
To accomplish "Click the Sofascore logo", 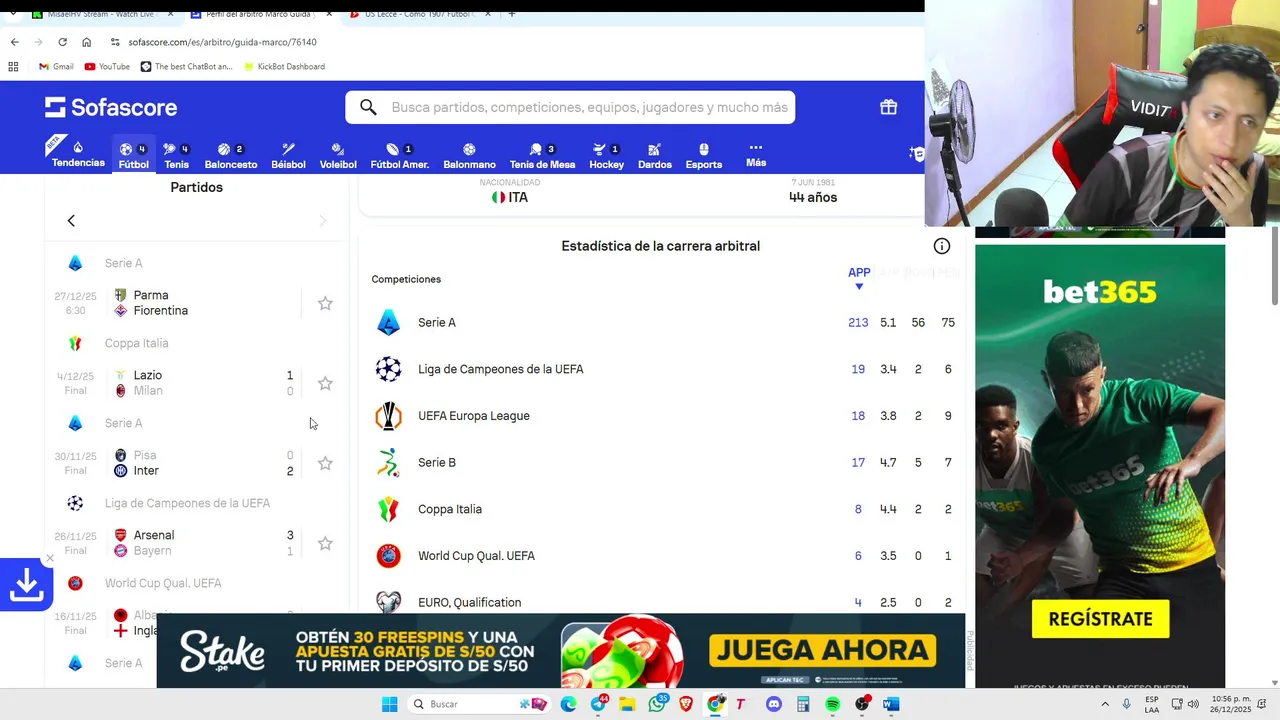I will [111, 107].
